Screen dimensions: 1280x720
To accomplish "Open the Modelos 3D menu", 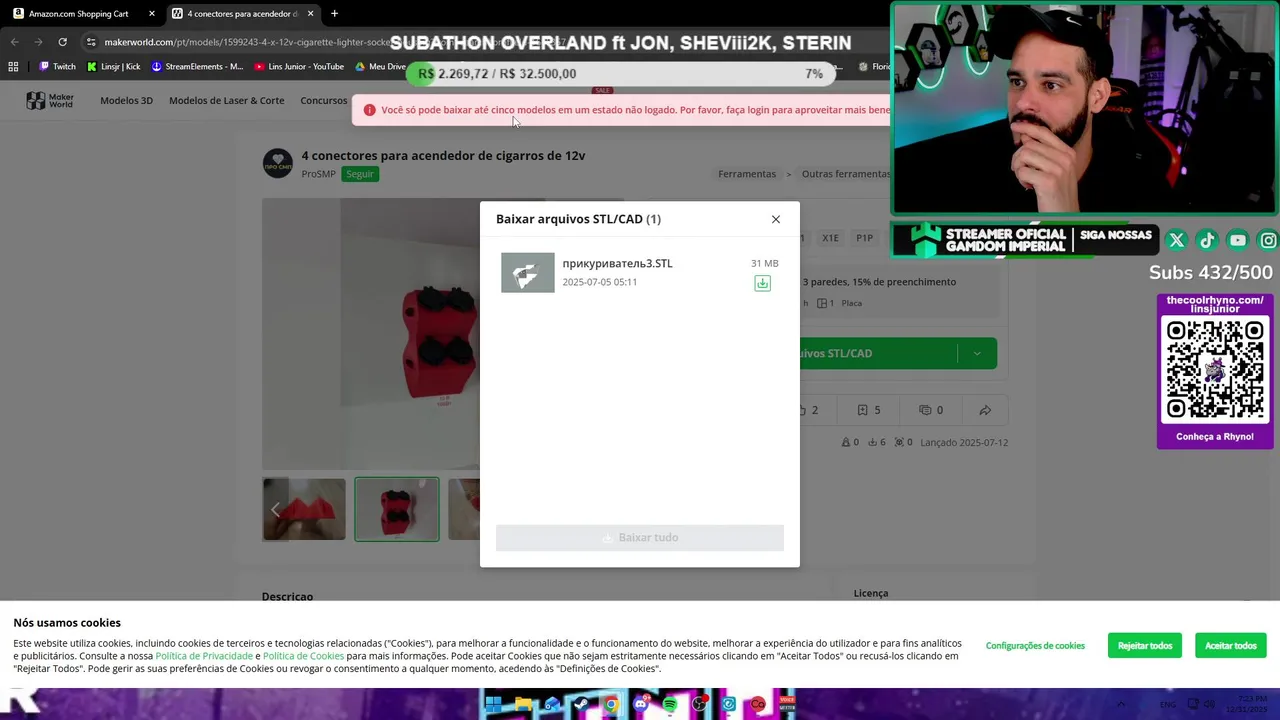I will tap(126, 100).
